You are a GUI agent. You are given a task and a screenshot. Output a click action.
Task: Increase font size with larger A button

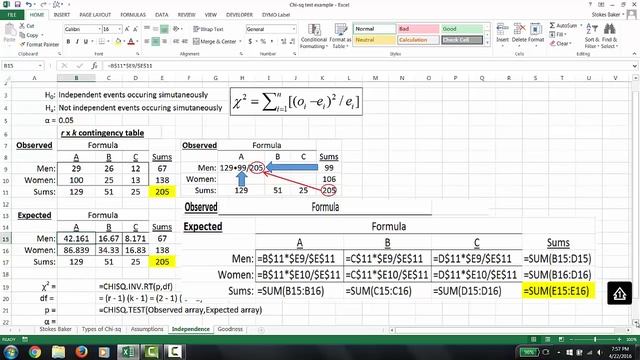(x=127, y=29)
